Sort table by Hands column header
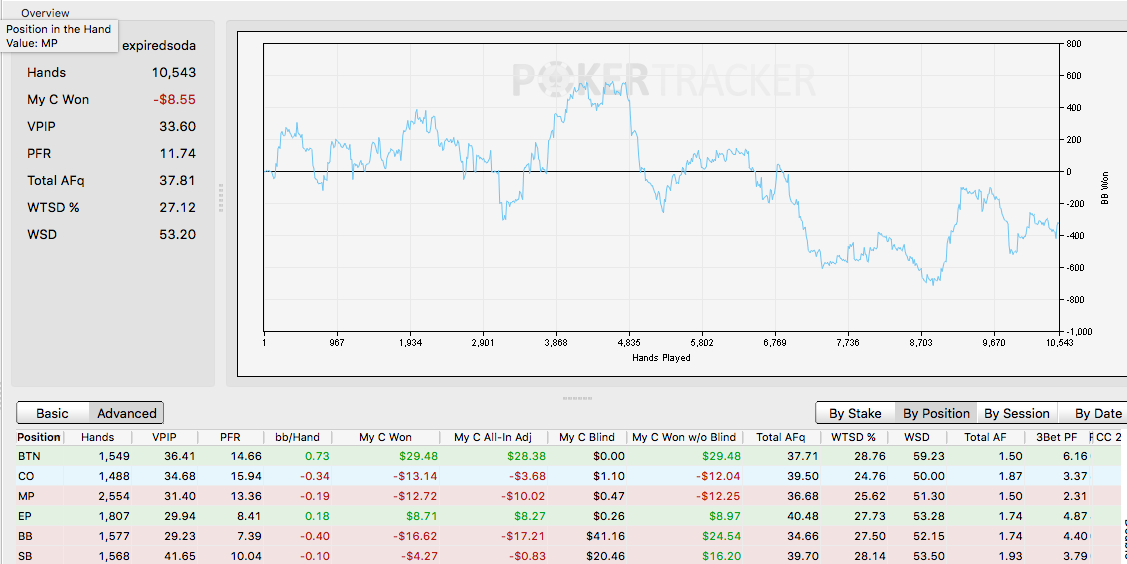Screen dimensions: 1127x564 (x=97, y=437)
